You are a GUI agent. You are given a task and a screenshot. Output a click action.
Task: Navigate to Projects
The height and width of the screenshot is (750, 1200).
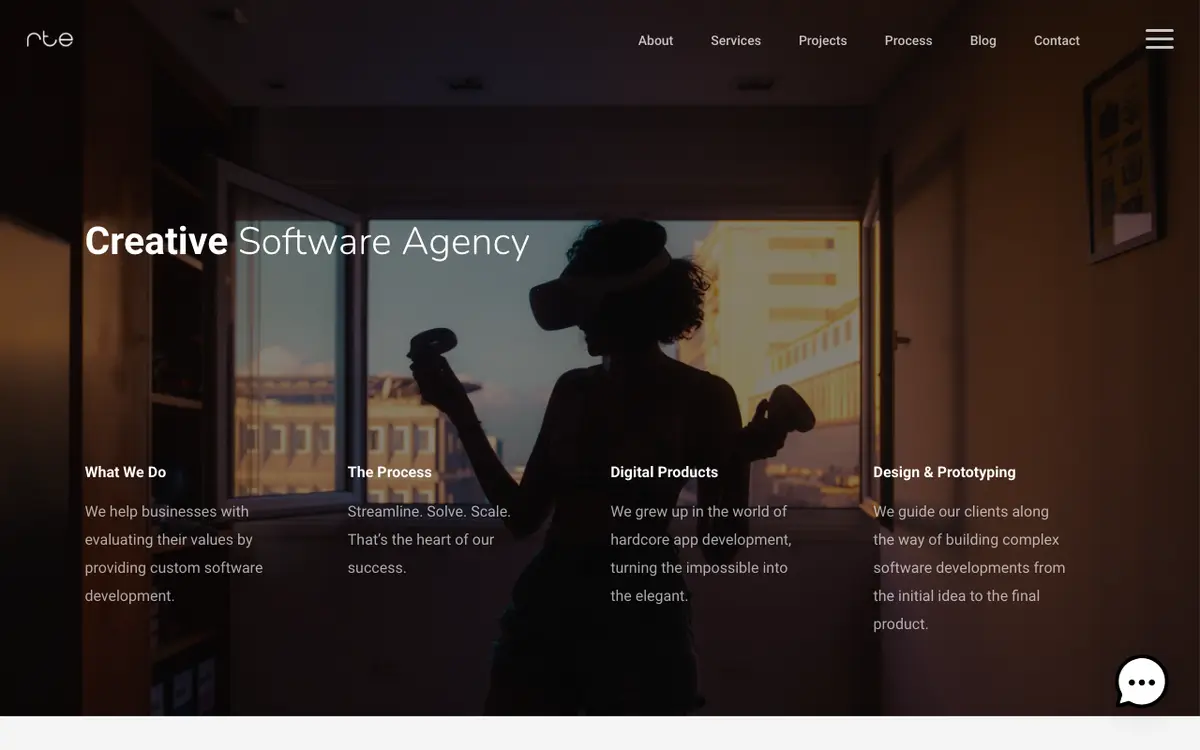coord(823,41)
